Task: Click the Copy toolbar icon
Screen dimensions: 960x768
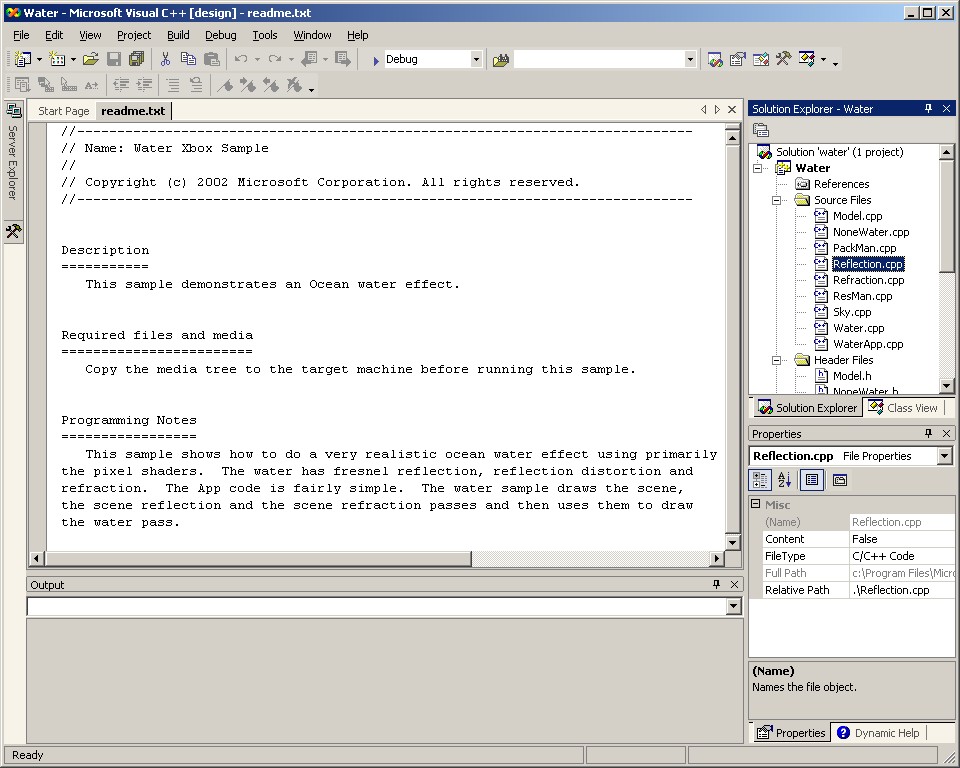Action: coord(188,60)
